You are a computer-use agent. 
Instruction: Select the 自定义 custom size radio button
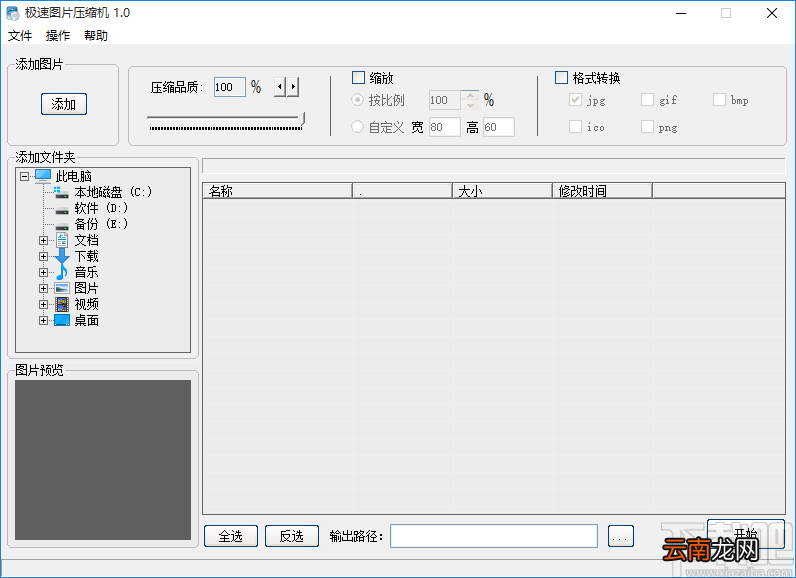click(x=357, y=126)
